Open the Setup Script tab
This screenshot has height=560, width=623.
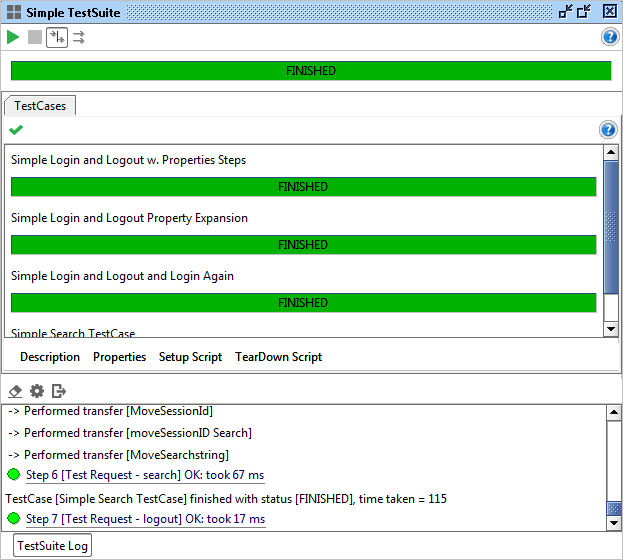click(190, 357)
